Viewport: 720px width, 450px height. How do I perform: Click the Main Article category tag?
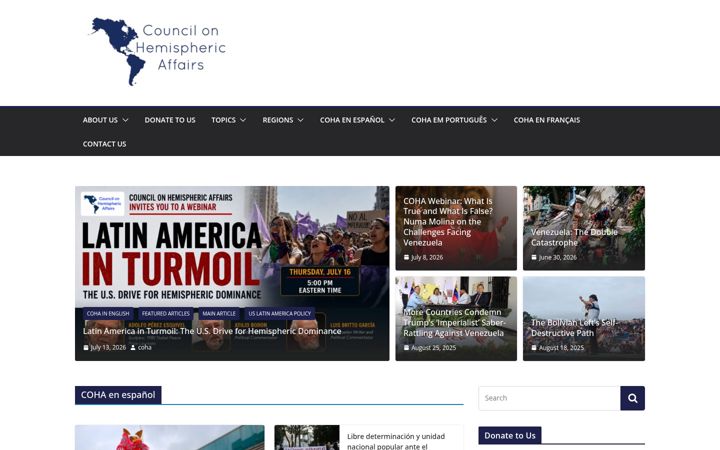(219, 314)
